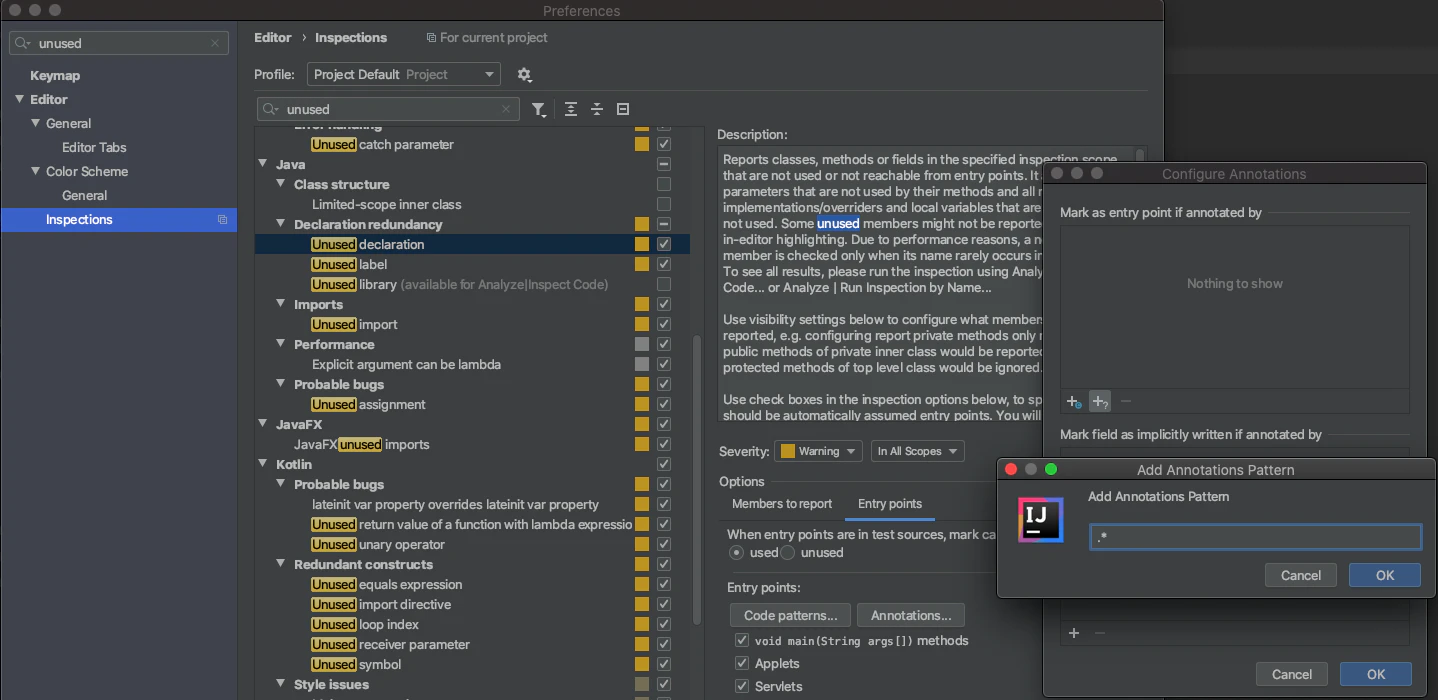Click OK in Add Annotations Pattern dialog
Screen dimensions: 1438x700
tap(1385, 575)
